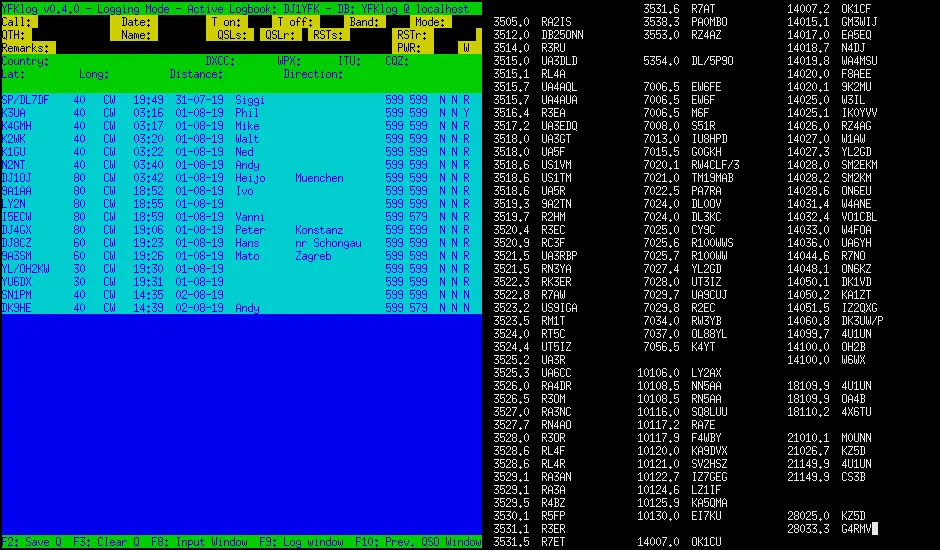The image size is (940, 550).
Task: Click spot W1AW on 14027.0
Action: tap(826, 139)
